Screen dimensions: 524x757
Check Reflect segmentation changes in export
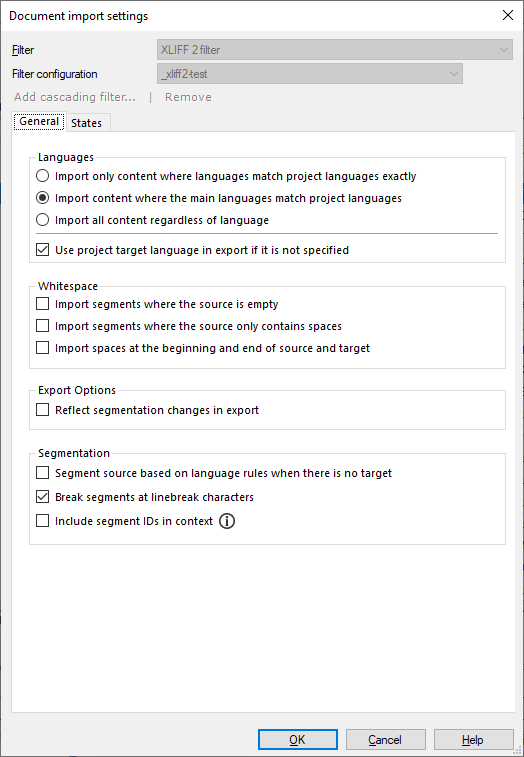[x=42, y=410]
